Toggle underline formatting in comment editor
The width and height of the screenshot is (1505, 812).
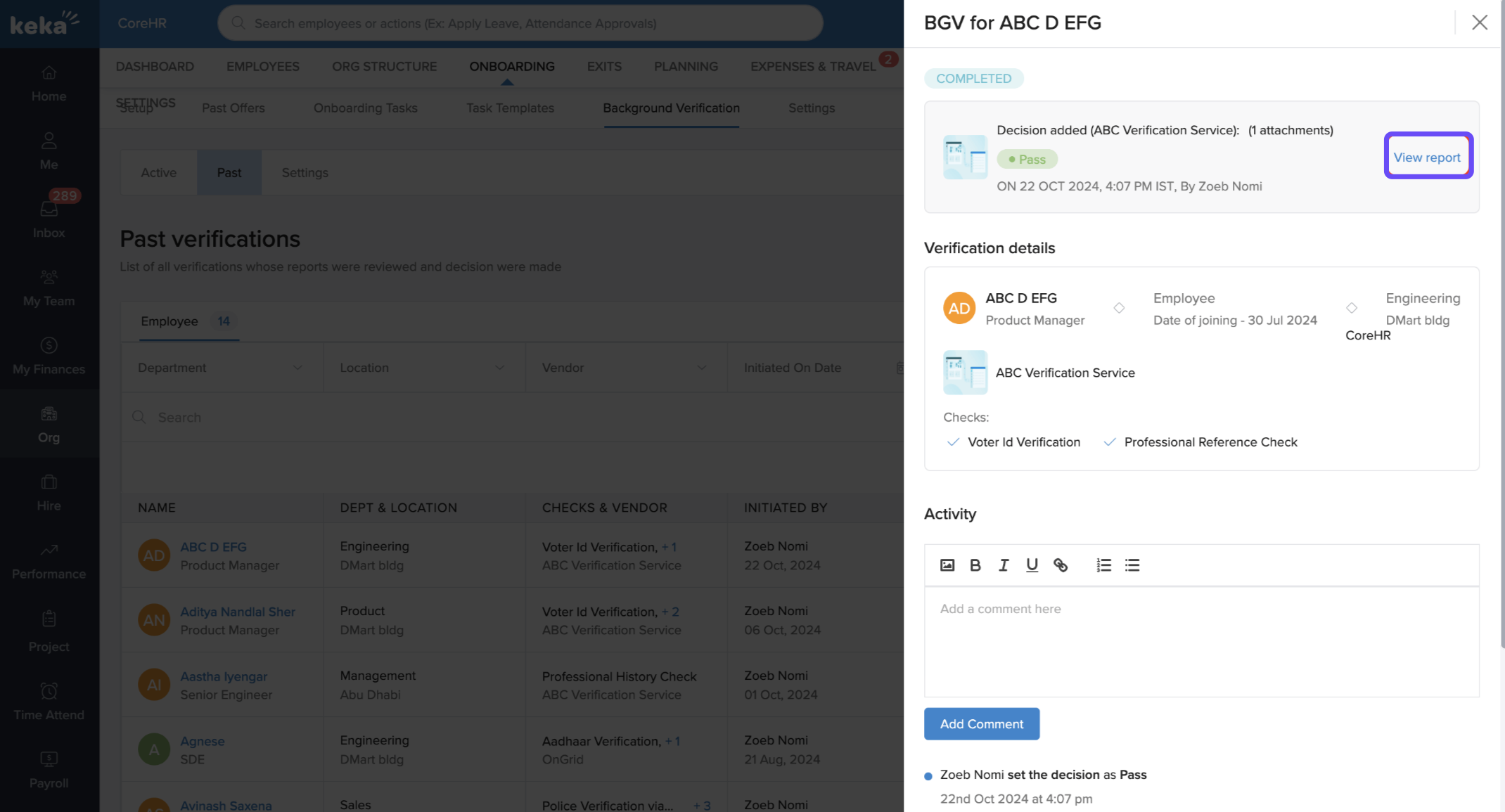[1032, 565]
